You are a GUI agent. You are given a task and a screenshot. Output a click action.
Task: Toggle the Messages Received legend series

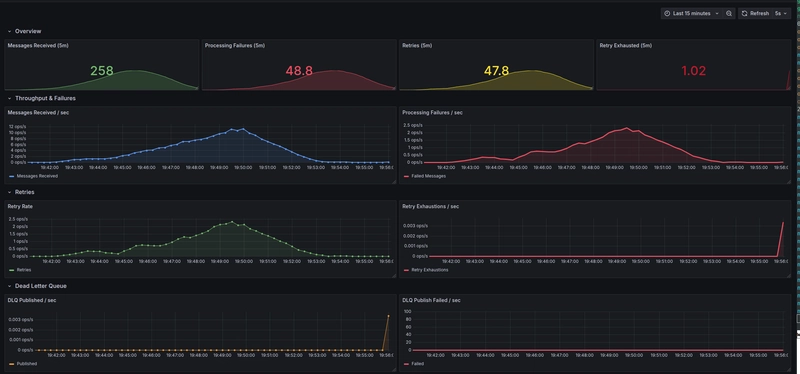(34, 176)
